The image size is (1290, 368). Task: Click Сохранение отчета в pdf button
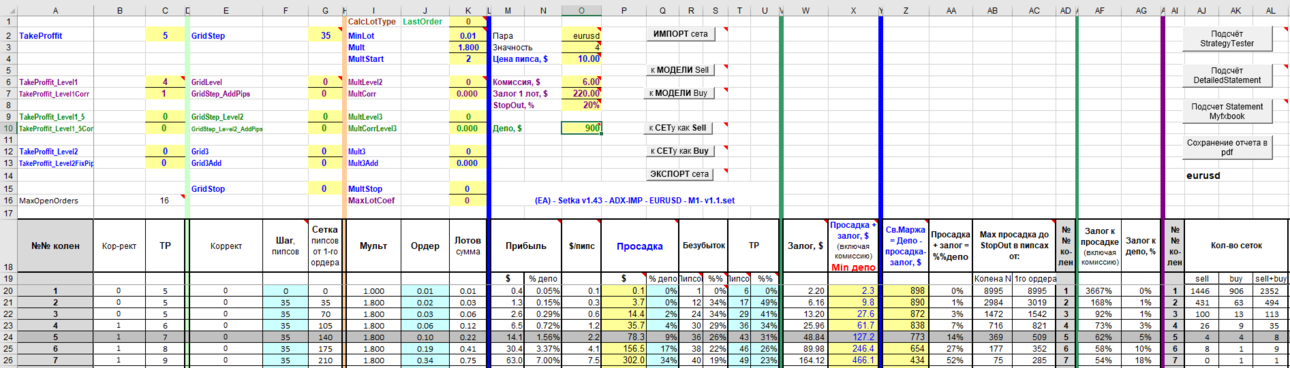pyautogui.click(x=1227, y=147)
